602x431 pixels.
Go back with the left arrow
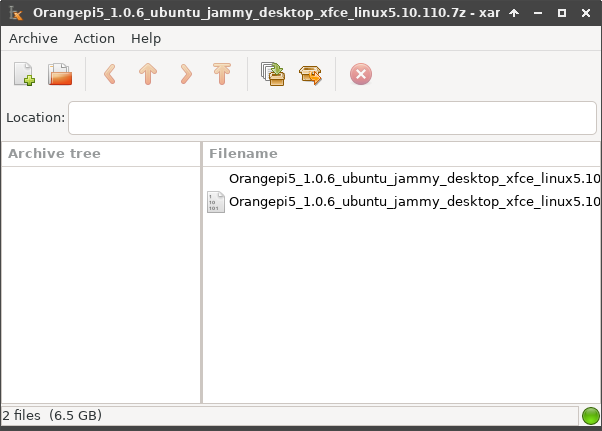point(110,74)
